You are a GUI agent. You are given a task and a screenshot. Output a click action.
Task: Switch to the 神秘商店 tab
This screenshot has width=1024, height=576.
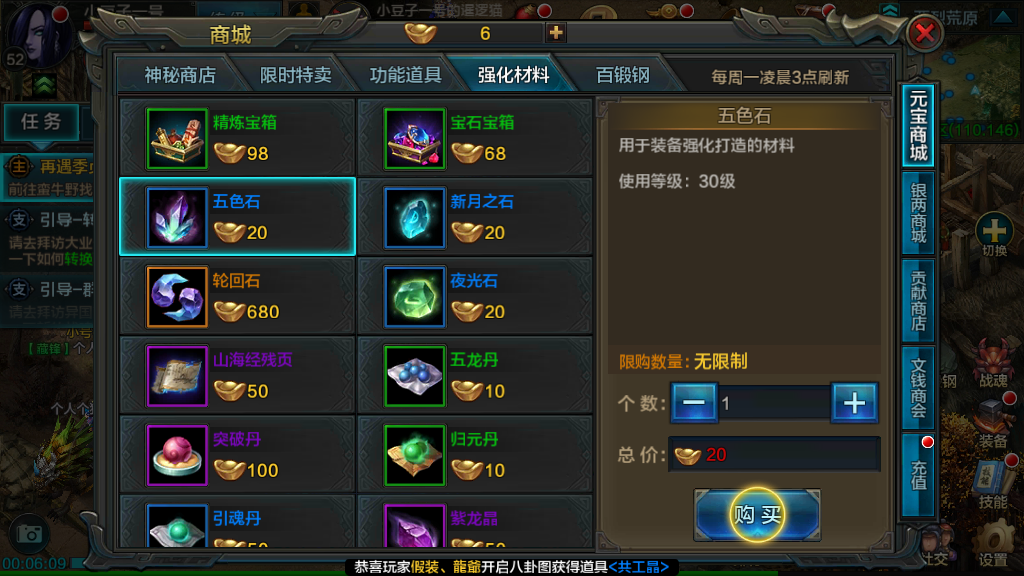pos(180,75)
